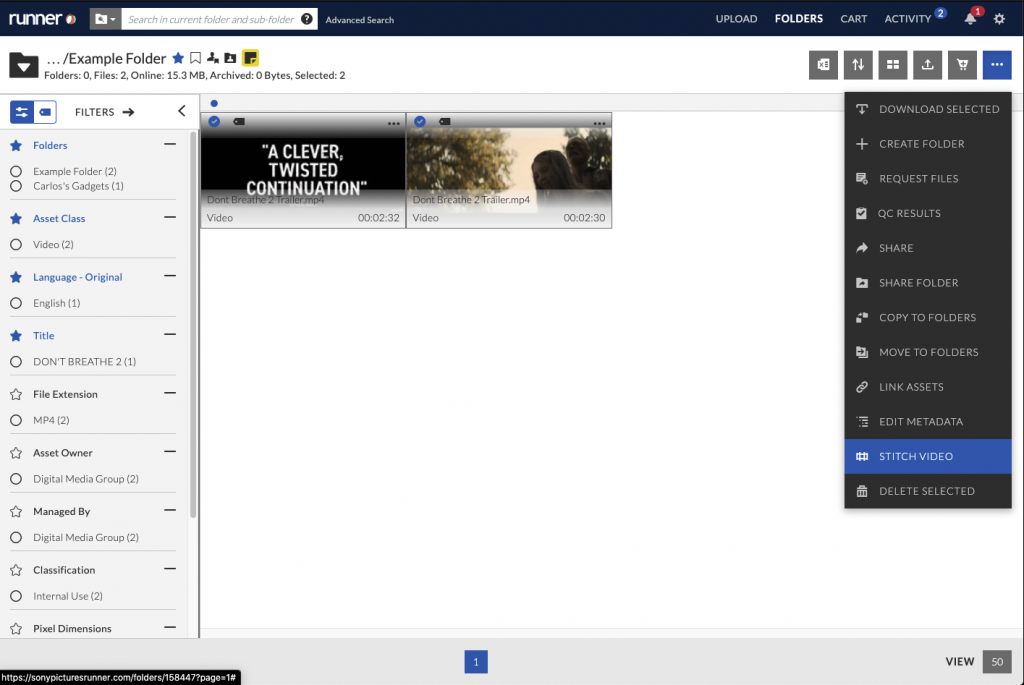
Task: Open the settings gear
Action: point(999,19)
